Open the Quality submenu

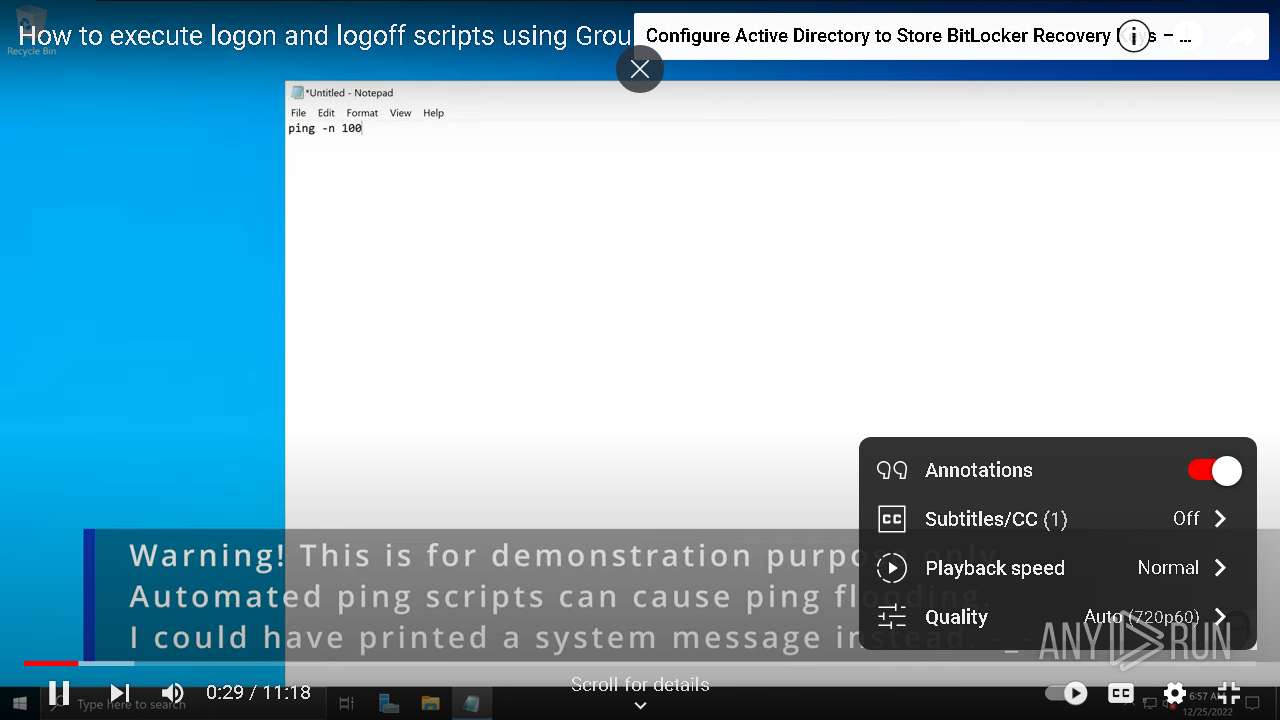(1058, 617)
